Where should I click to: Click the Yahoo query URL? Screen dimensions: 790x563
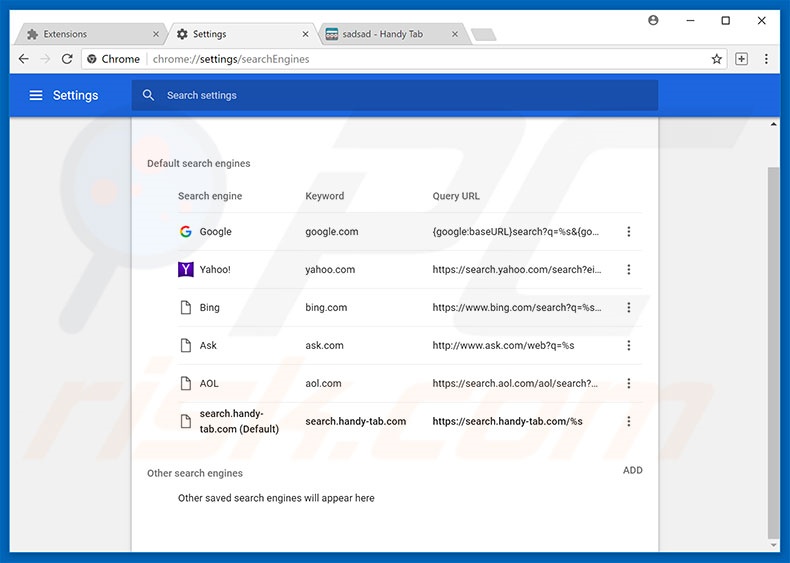click(517, 269)
